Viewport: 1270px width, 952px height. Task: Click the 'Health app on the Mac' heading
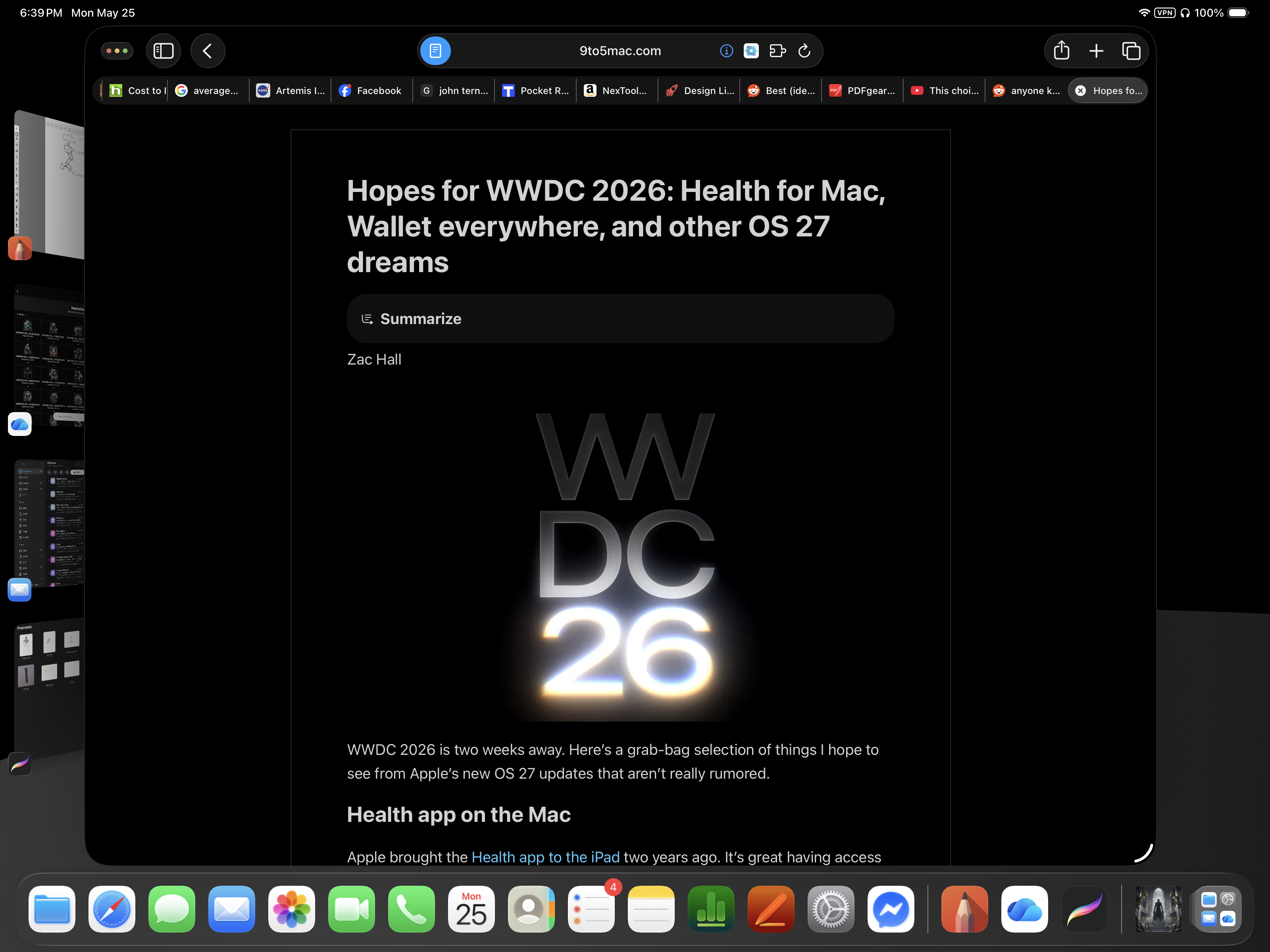[x=459, y=815]
